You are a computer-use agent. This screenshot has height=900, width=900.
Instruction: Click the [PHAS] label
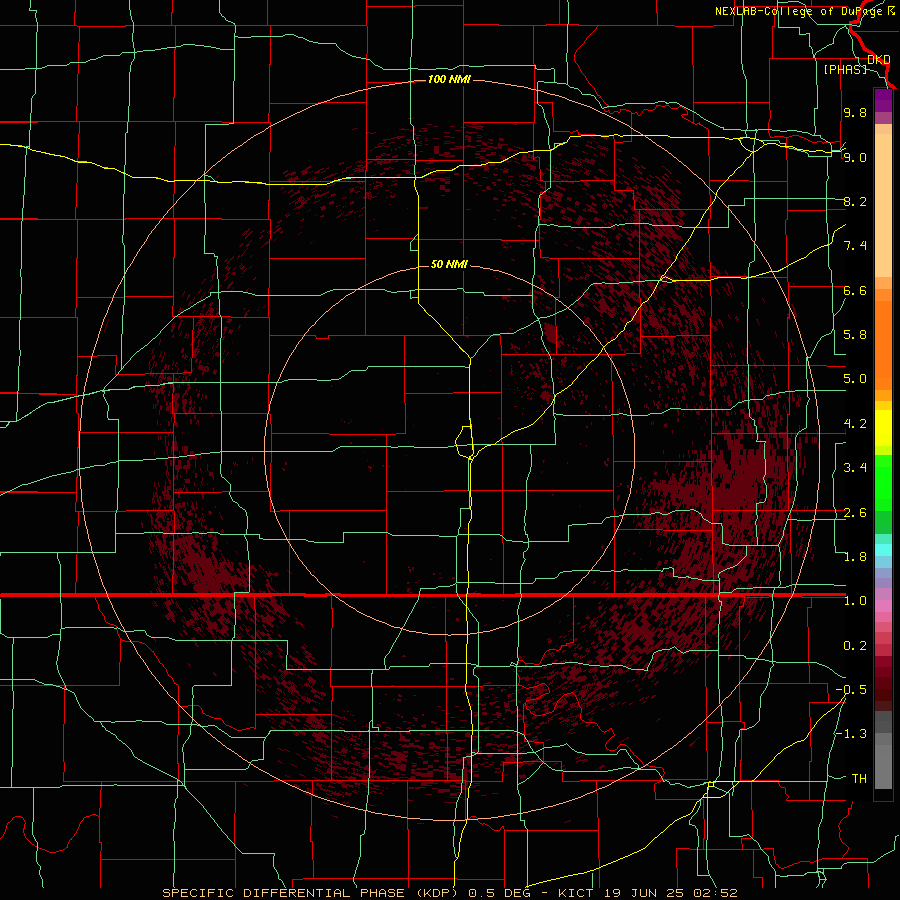845,70
